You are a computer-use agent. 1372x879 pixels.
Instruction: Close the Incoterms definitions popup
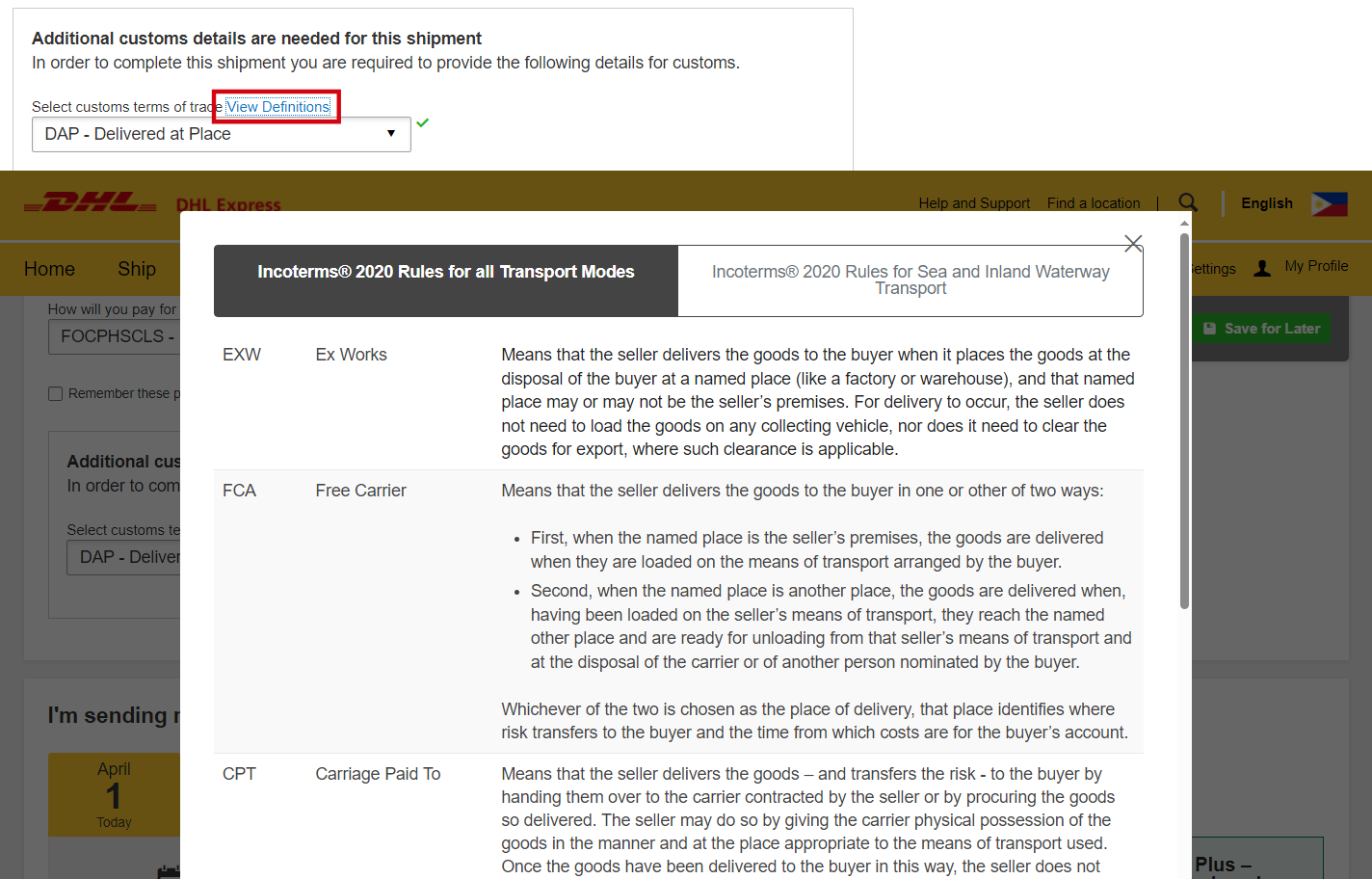[1133, 244]
